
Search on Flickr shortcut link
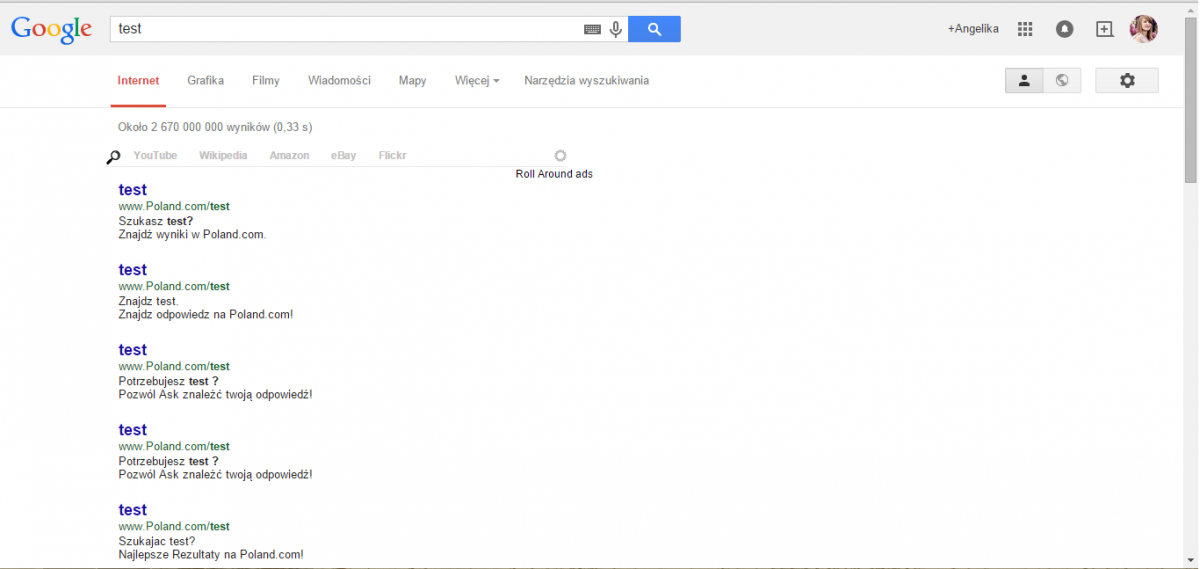coord(393,156)
